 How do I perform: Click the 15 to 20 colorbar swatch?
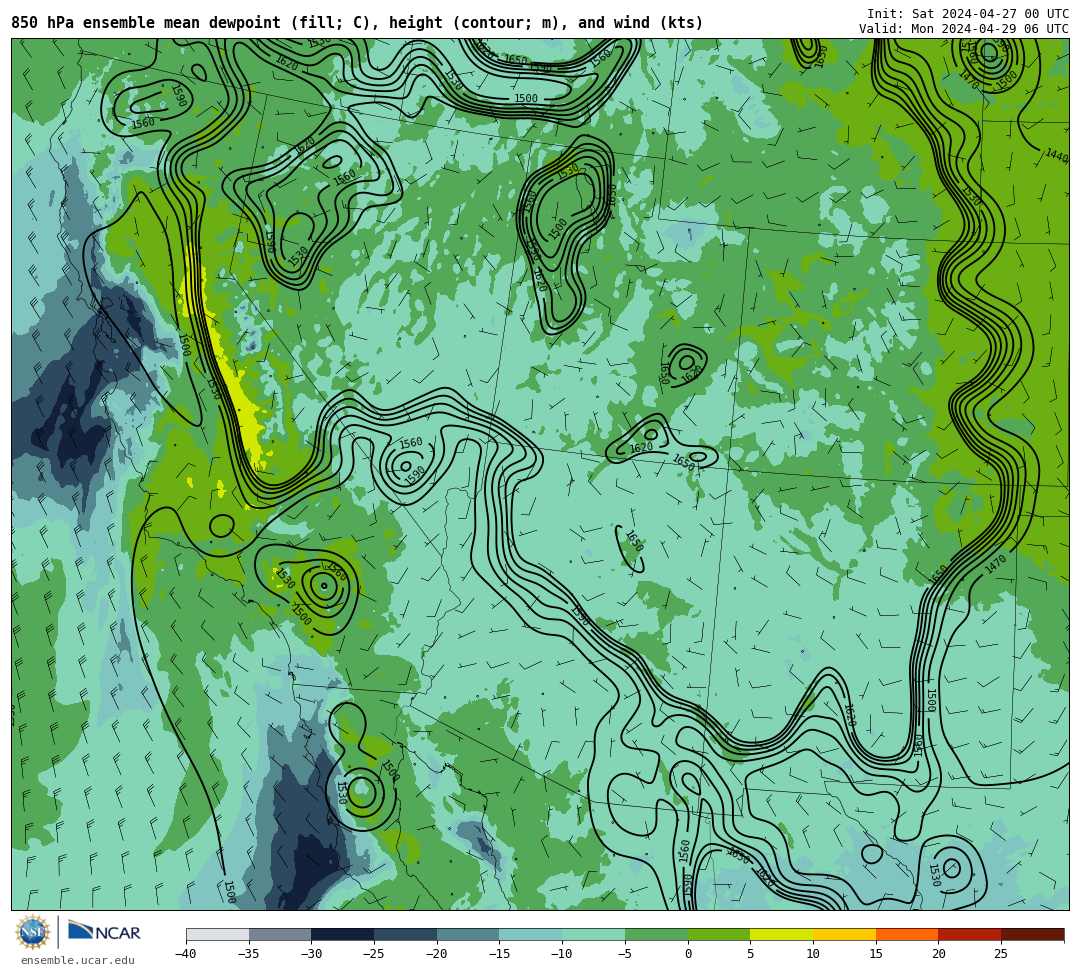point(907,934)
